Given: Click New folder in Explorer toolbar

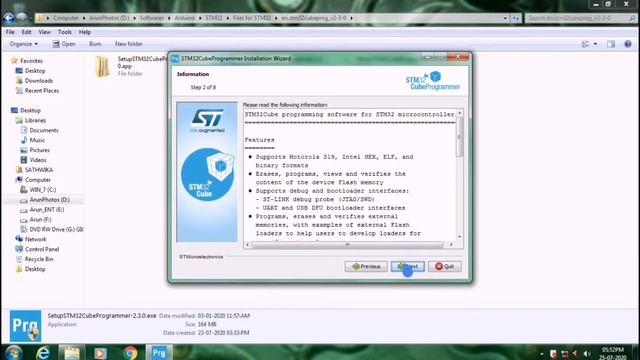Looking at the screenshot, I should [x=129, y=44].
